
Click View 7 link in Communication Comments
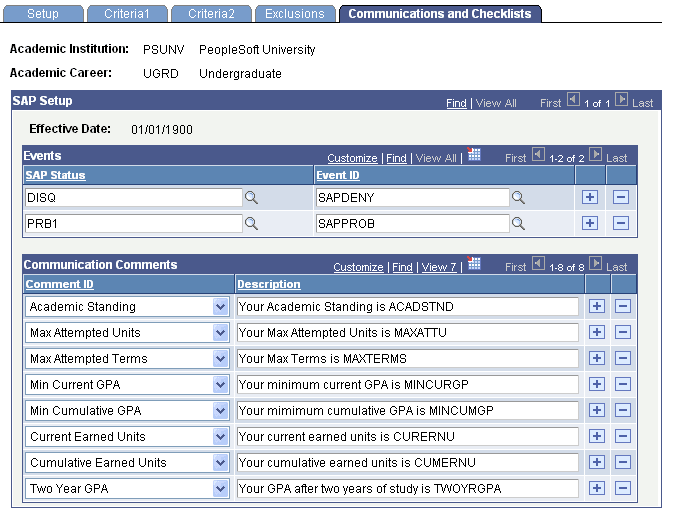point(439,267)
